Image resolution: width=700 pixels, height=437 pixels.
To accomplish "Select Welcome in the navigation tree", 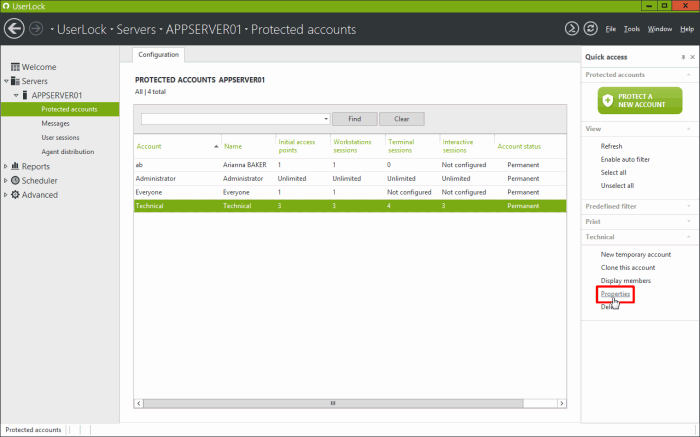I will (39, 67).
